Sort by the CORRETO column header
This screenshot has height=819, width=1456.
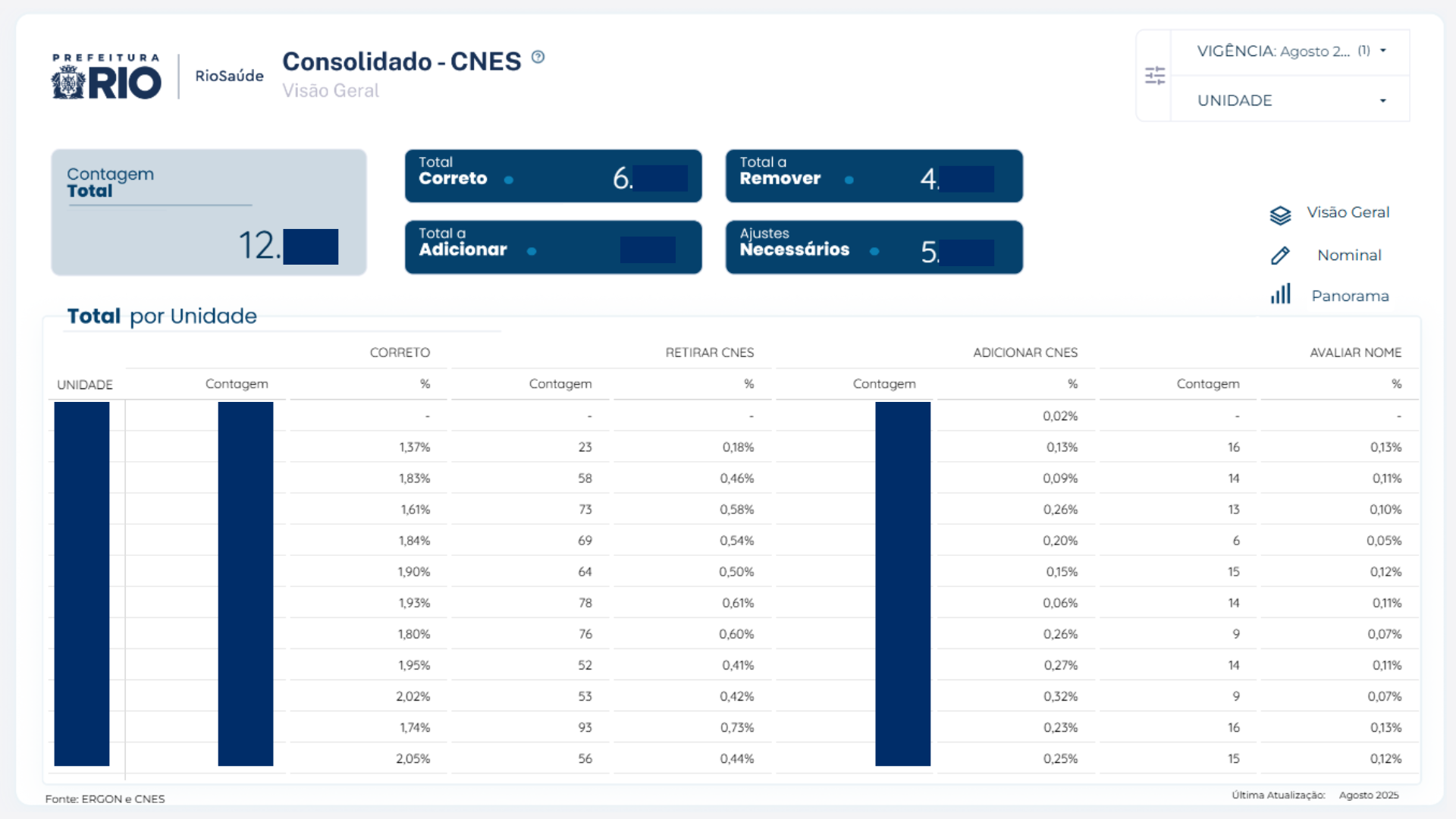399,352
